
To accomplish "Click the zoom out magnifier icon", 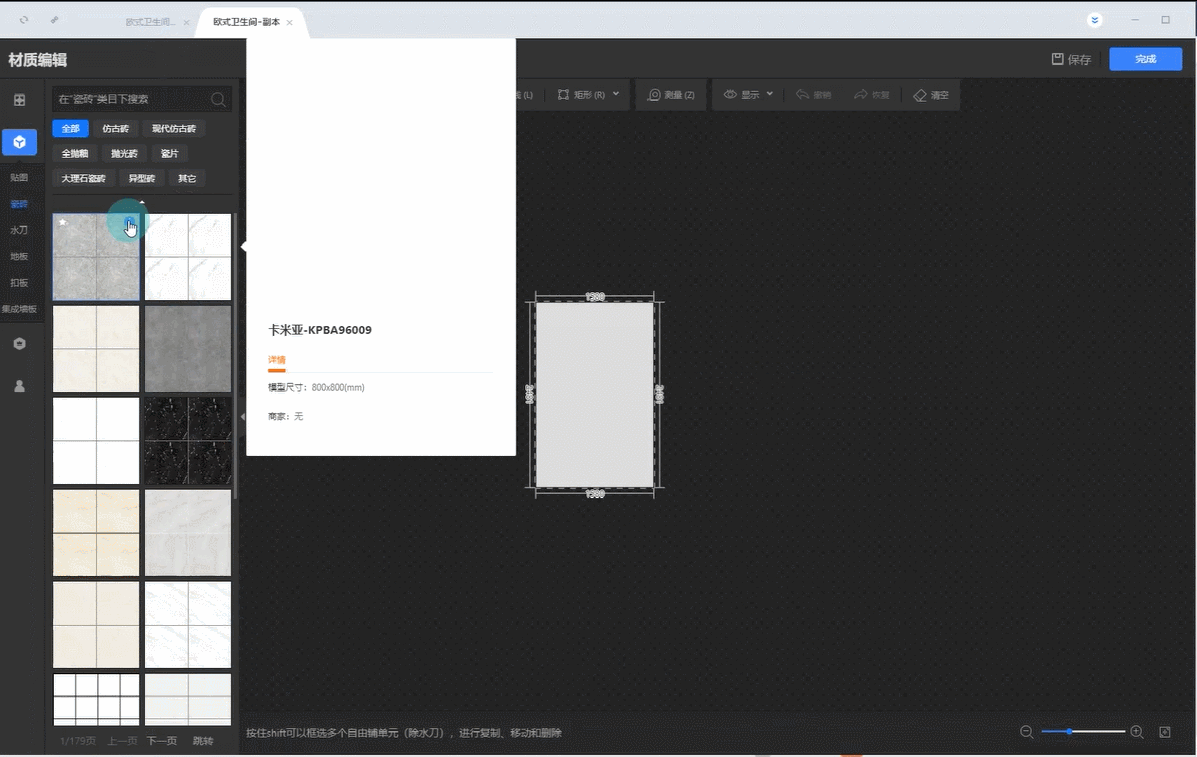I will point(1026,732).
